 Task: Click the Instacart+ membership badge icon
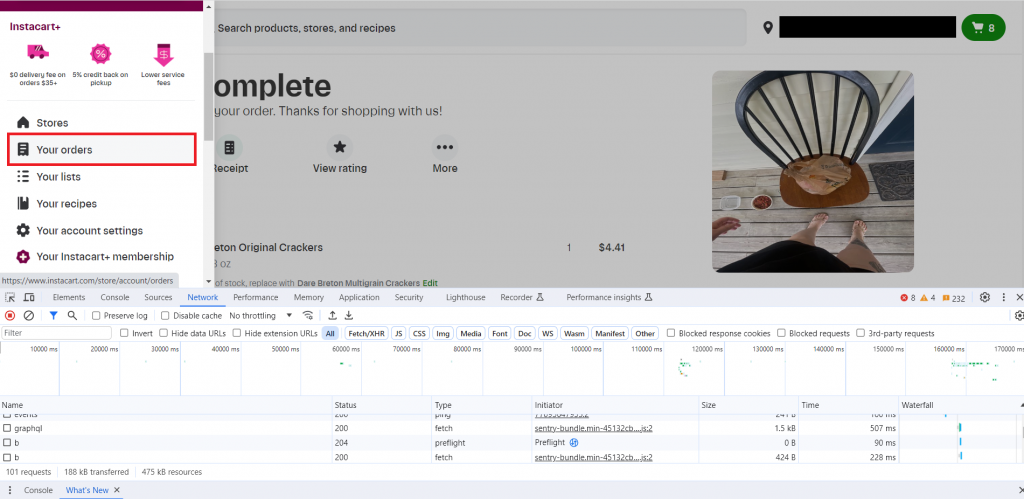coord(23,257)
